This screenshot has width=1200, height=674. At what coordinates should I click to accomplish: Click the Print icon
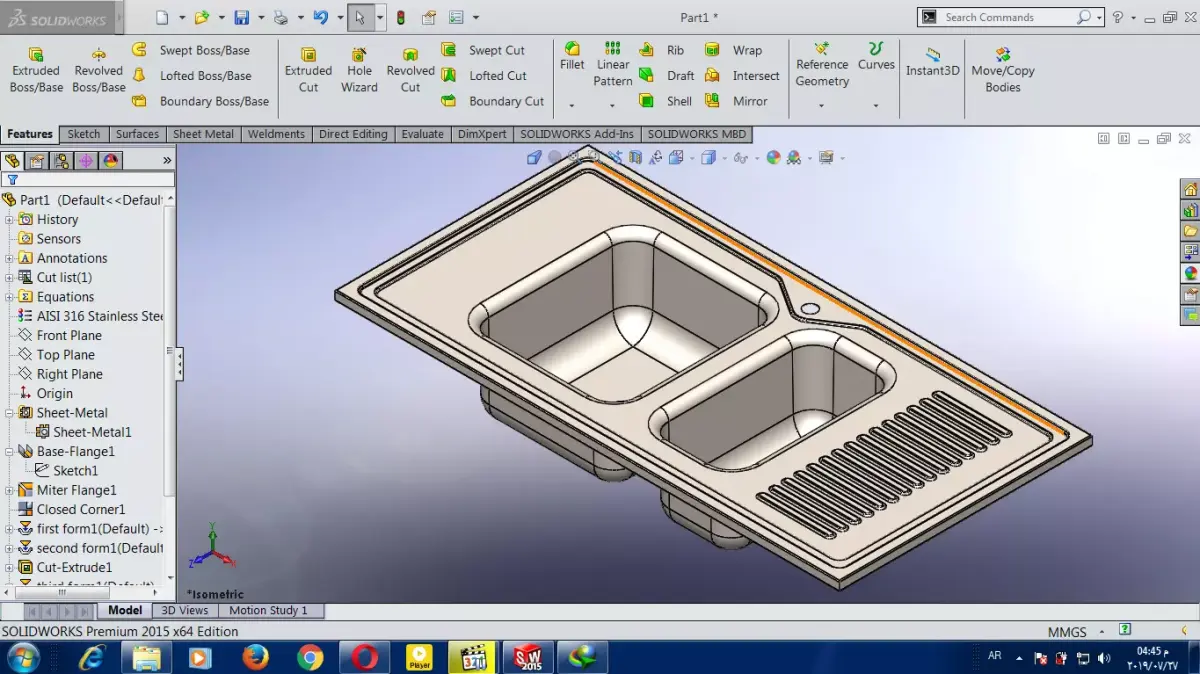click(281, 17)
